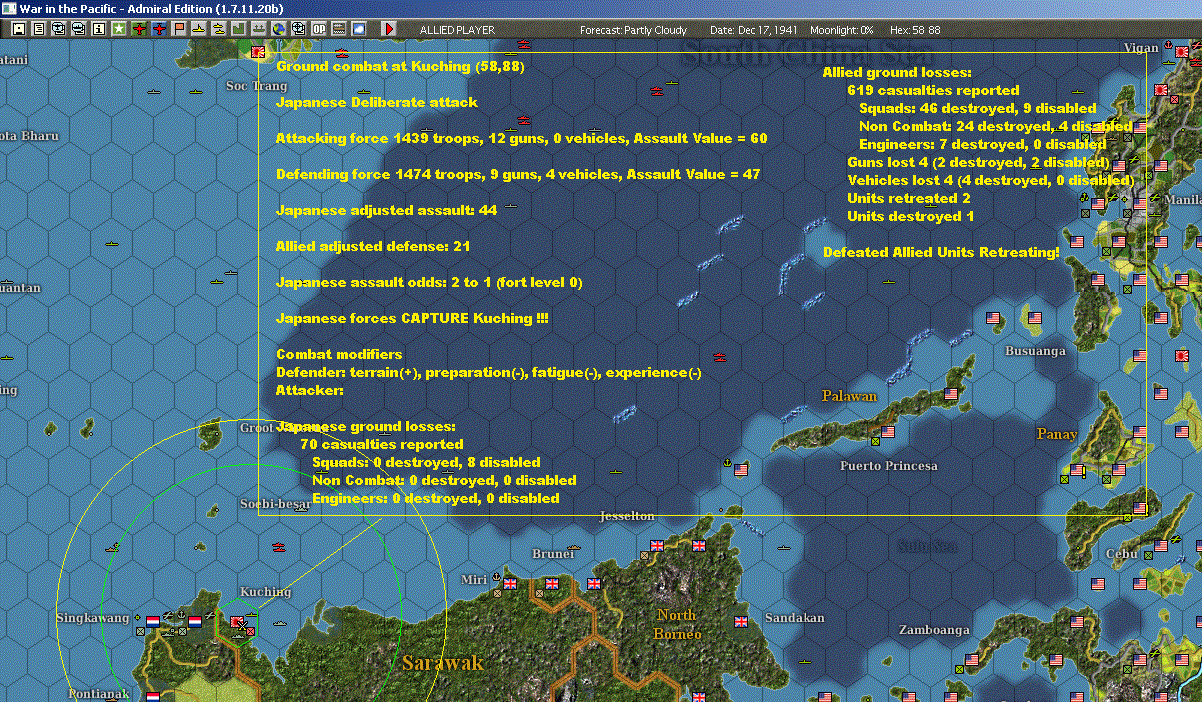
Task: Open the white star ground units icon
Action: 119,29
